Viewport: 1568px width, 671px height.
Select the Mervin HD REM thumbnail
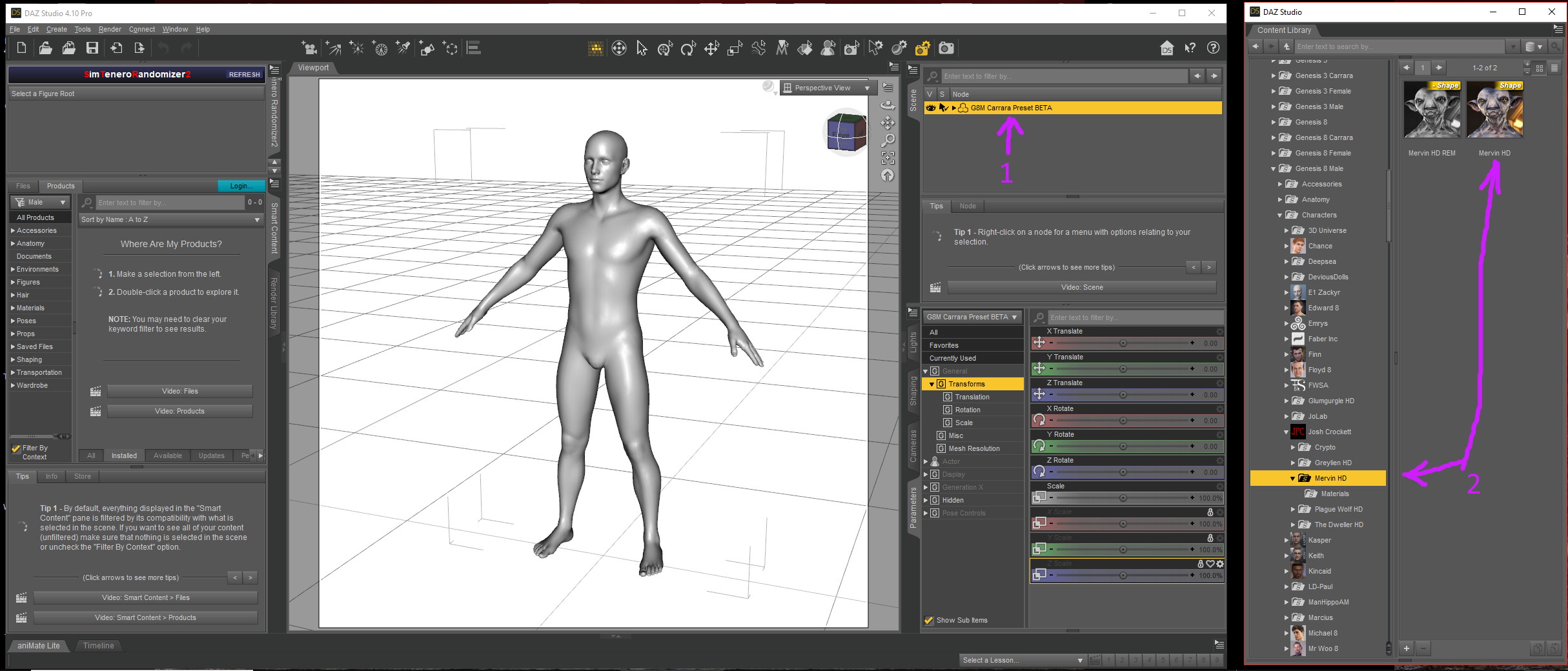pos(1431,110)
